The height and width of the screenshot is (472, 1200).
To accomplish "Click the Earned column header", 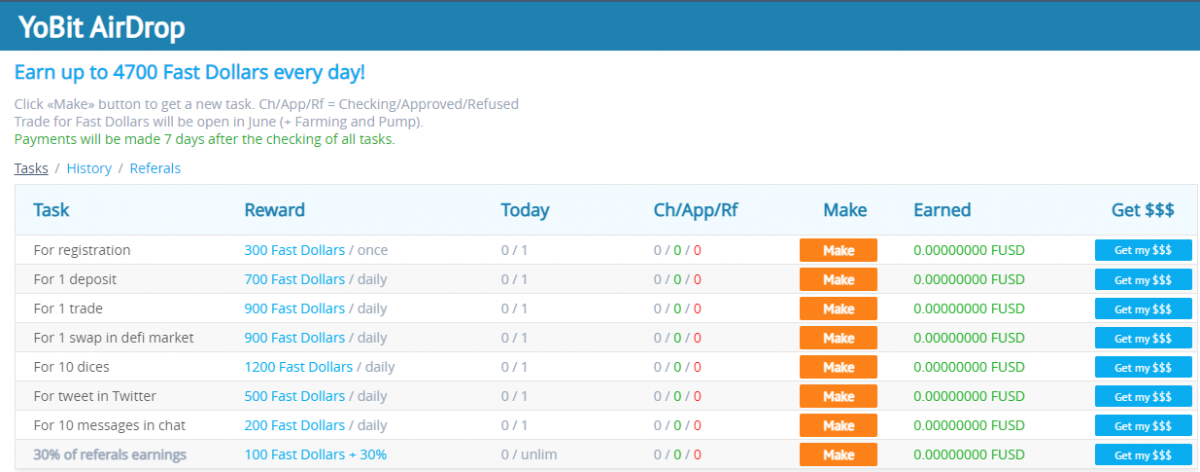I will point(942,210).
